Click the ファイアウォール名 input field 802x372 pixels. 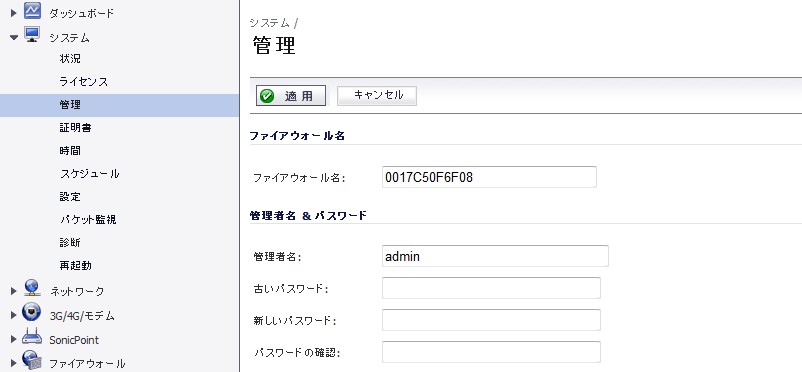click(489, 177)
